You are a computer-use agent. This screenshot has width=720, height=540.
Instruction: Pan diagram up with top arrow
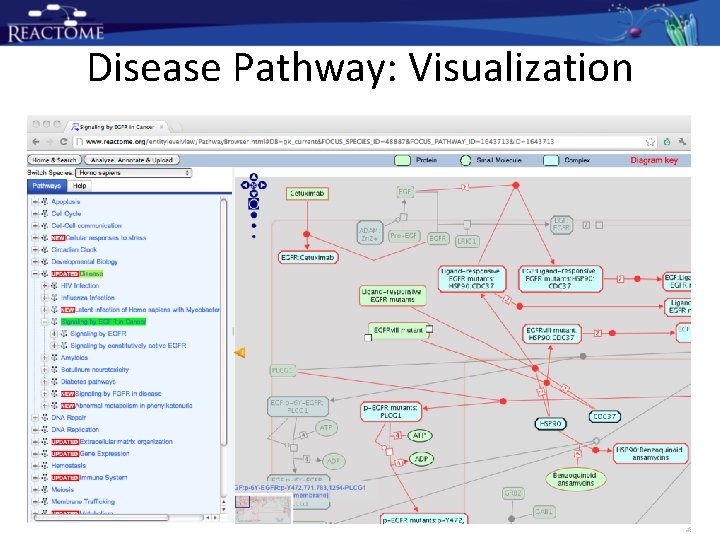point(253,177)
